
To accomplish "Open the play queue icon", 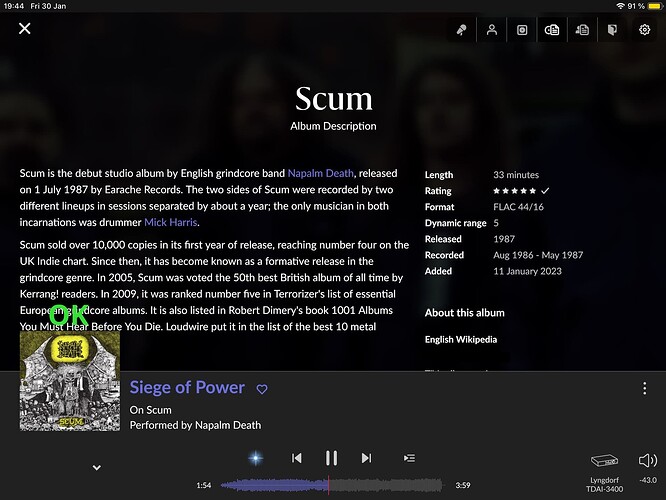I will pos(409,458).
